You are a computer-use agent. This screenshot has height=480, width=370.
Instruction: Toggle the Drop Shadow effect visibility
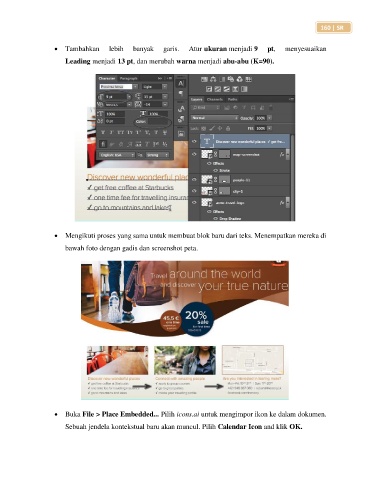(215, 219)
